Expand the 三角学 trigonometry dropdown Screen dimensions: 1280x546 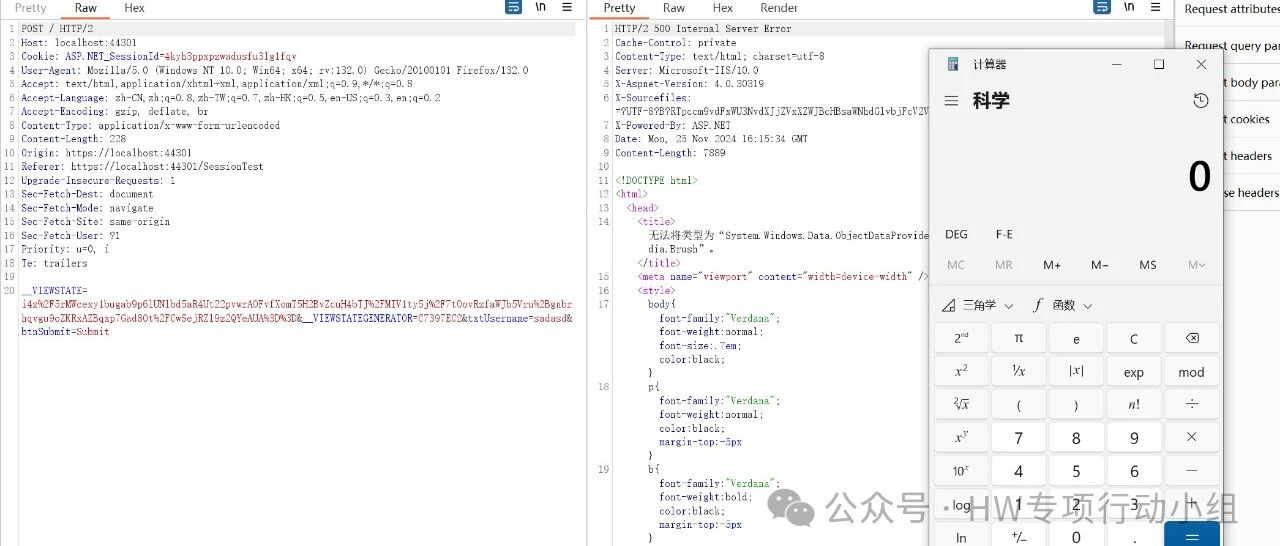tap(978, 305)
